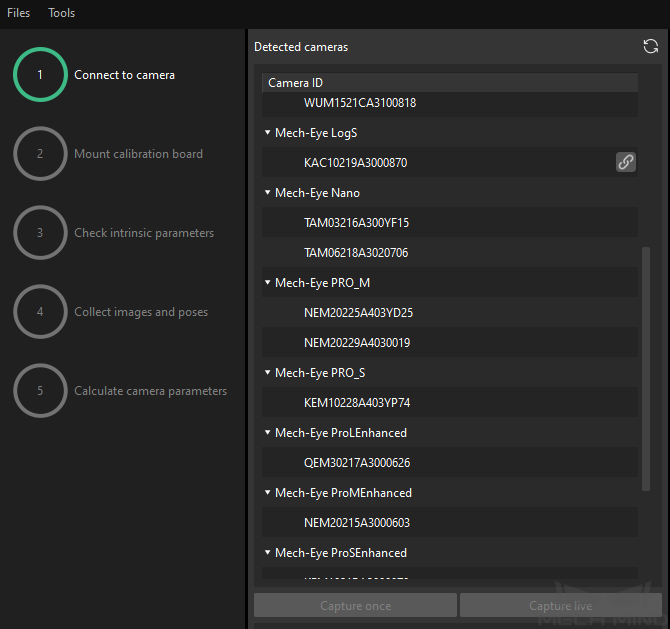Viewport: 670px width, 629px height.
Task: Click the camera list vertical scrollbar
Action: 646,369
